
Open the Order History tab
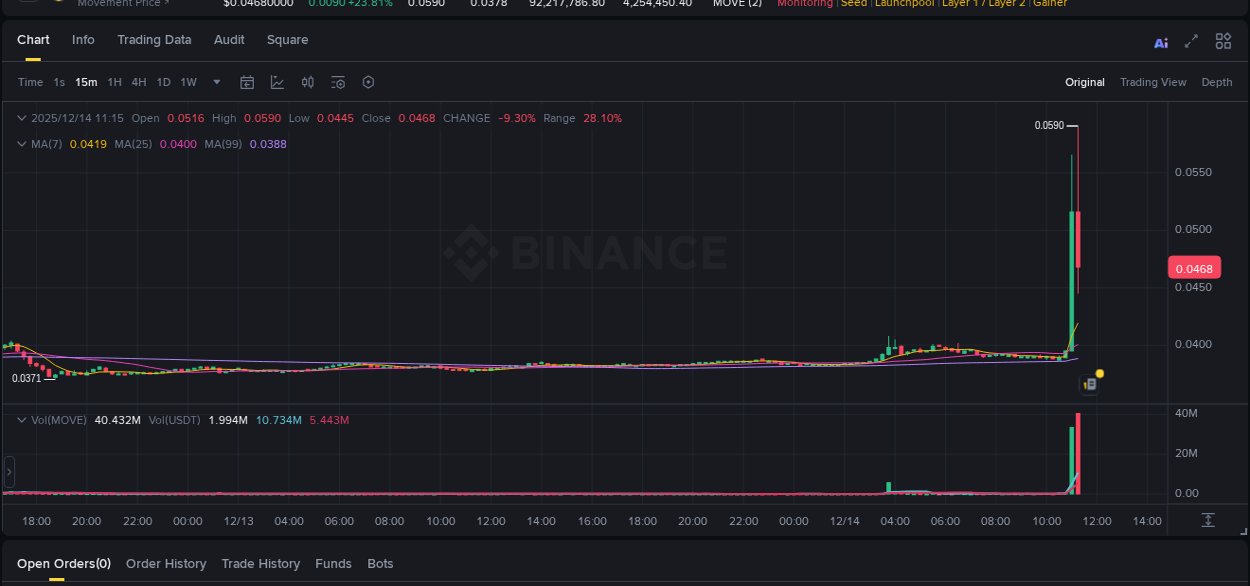pos(166,563)
